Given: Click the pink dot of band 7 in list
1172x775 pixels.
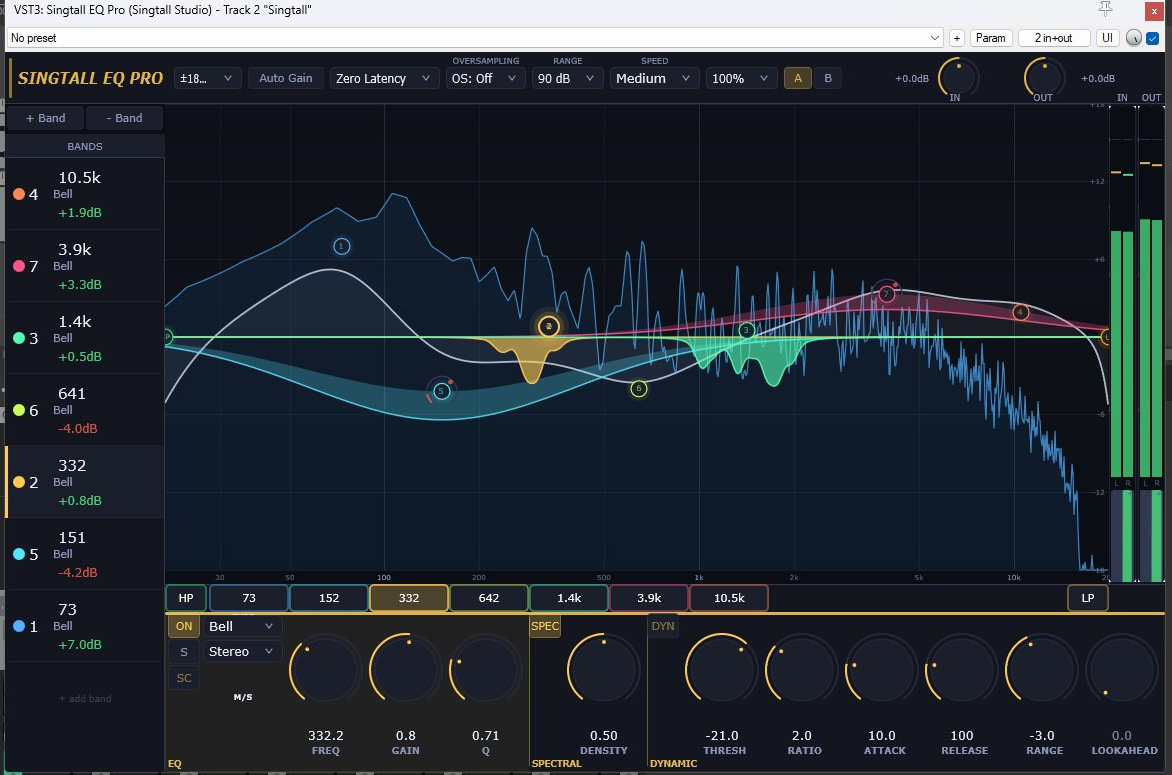Looking at the screenshot, I should (19, 266).
